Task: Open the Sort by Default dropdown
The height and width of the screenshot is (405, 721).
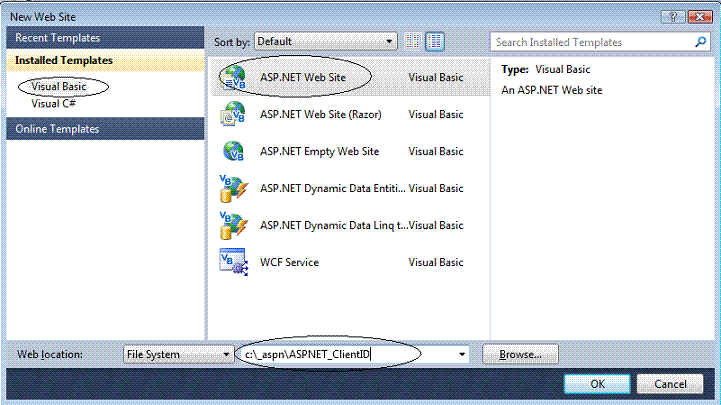Action: tap(326, 42)
